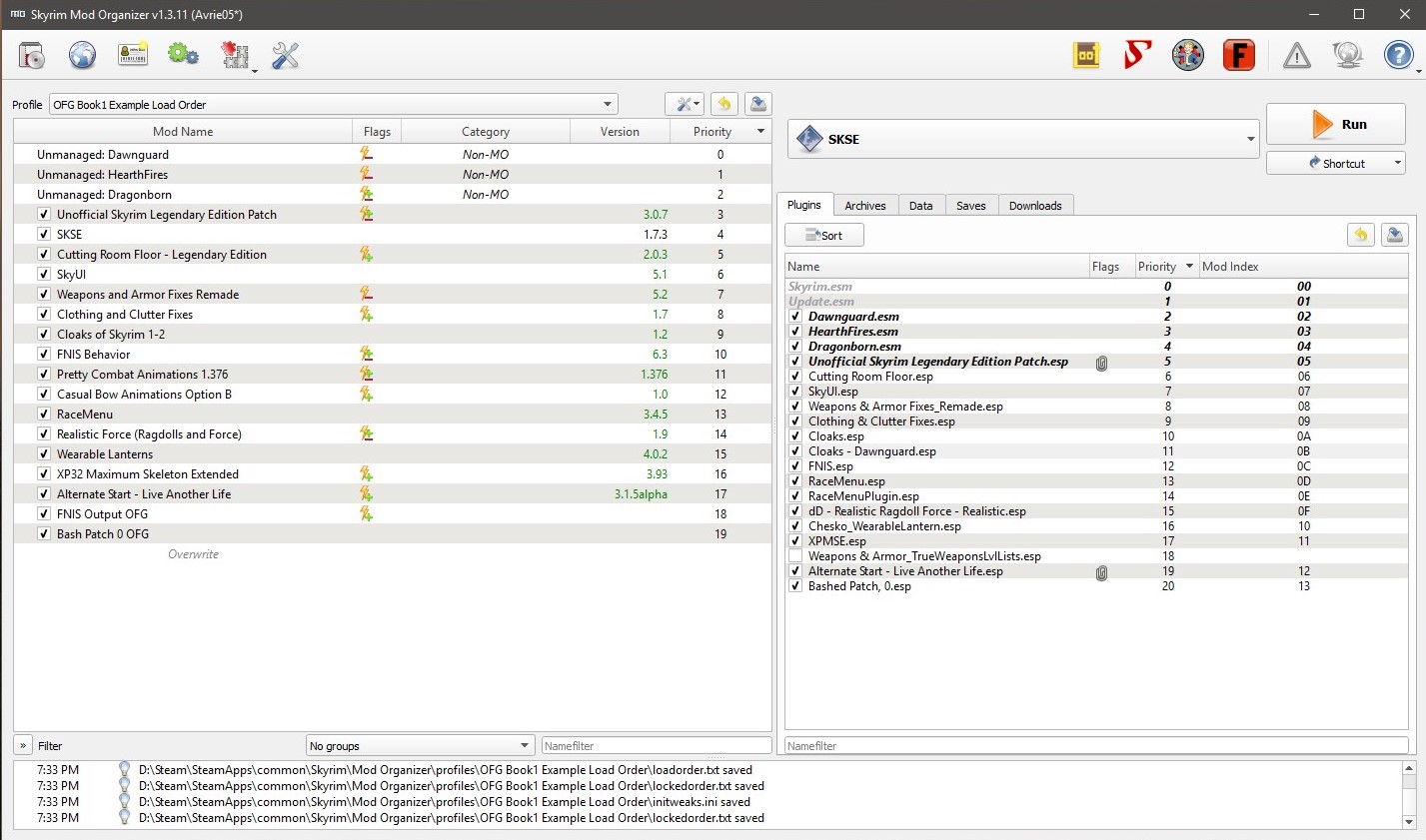Click the Update globe icon in toolbar
The width and height of the screenshot is (1426, 840).
pyautogui.click(x=1348, y=55)
